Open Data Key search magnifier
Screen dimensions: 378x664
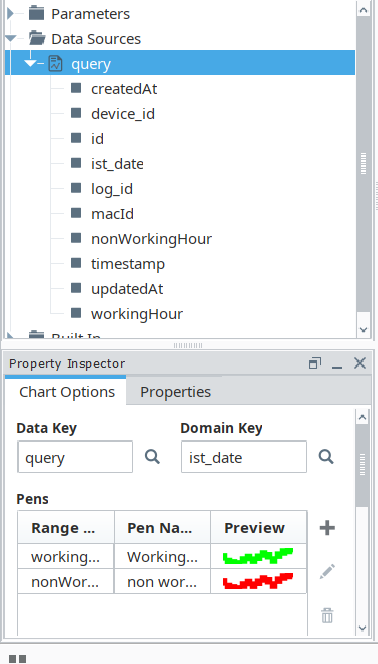click(152, 456)
